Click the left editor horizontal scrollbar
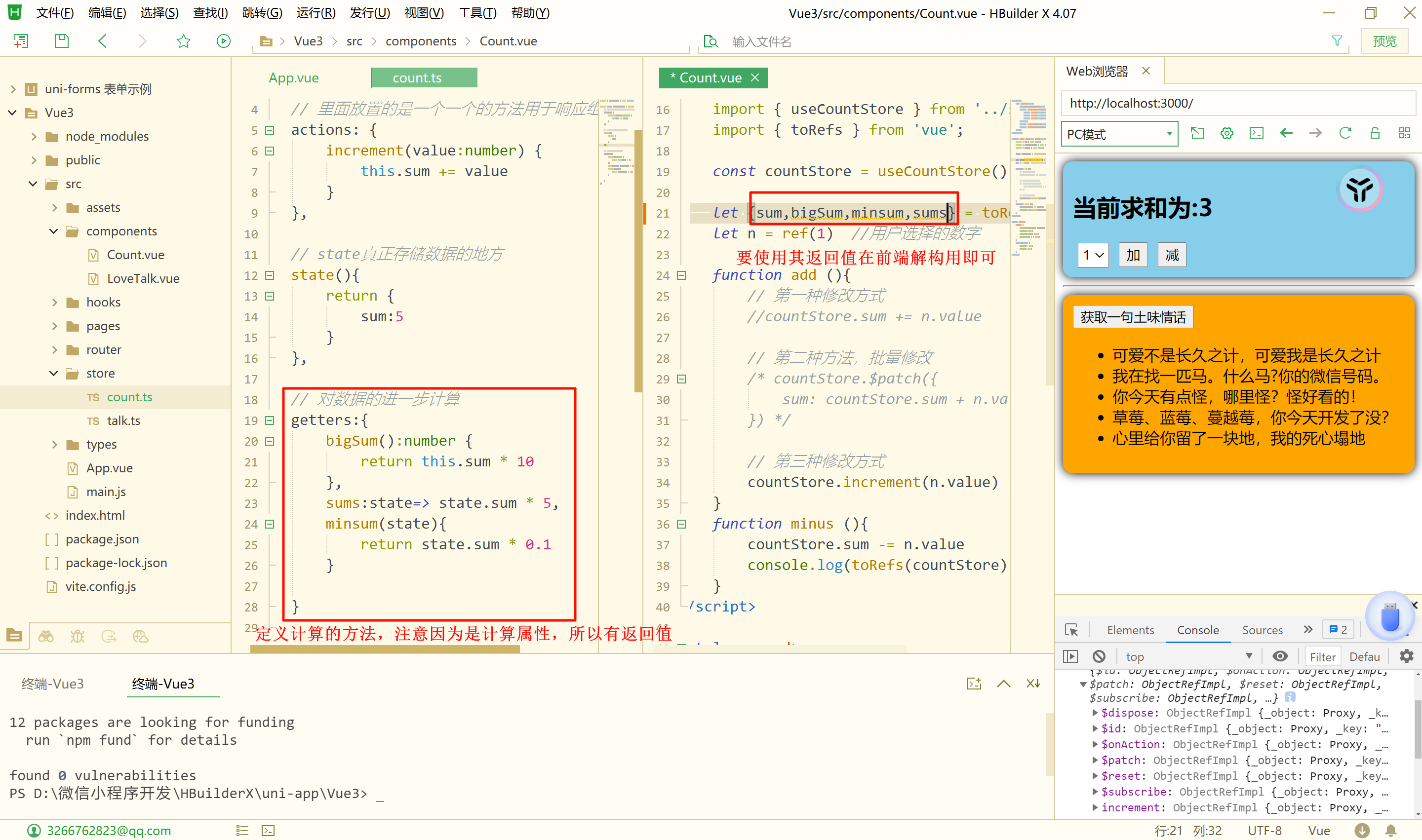Screen dimensions: 1422x840 [x=385, y=650]
